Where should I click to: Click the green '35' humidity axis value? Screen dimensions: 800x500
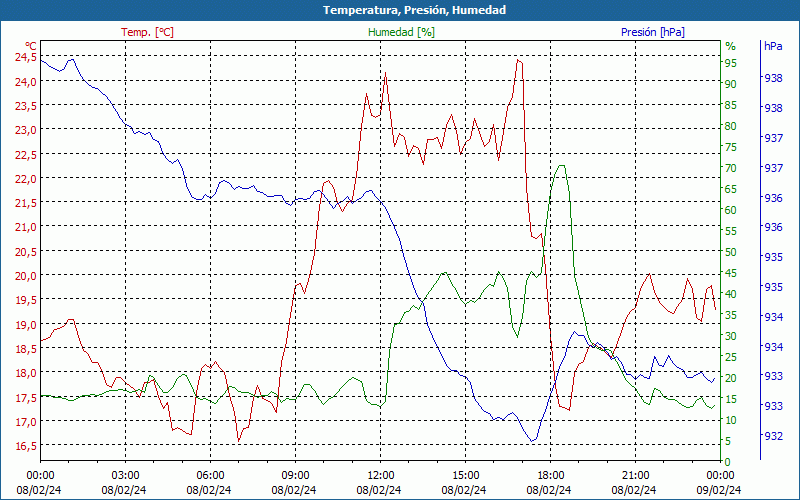pyautogui.click(x=731, y=315)
